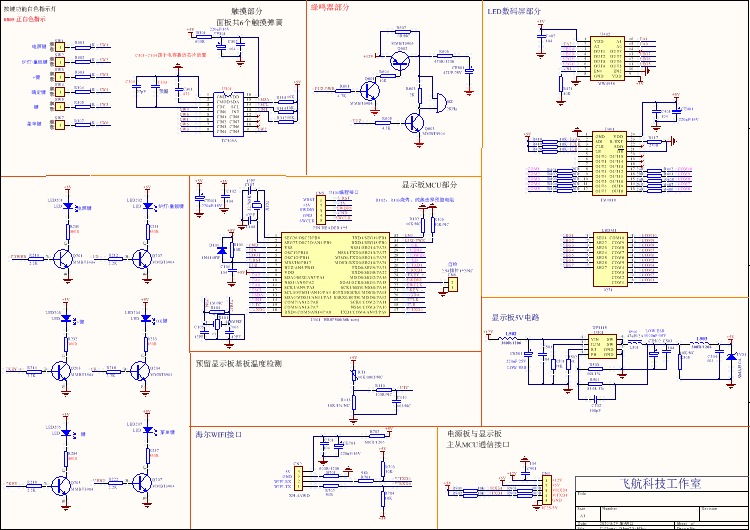
Task: Click the MCU communication 5-pin connector
Action: [546, 489]
